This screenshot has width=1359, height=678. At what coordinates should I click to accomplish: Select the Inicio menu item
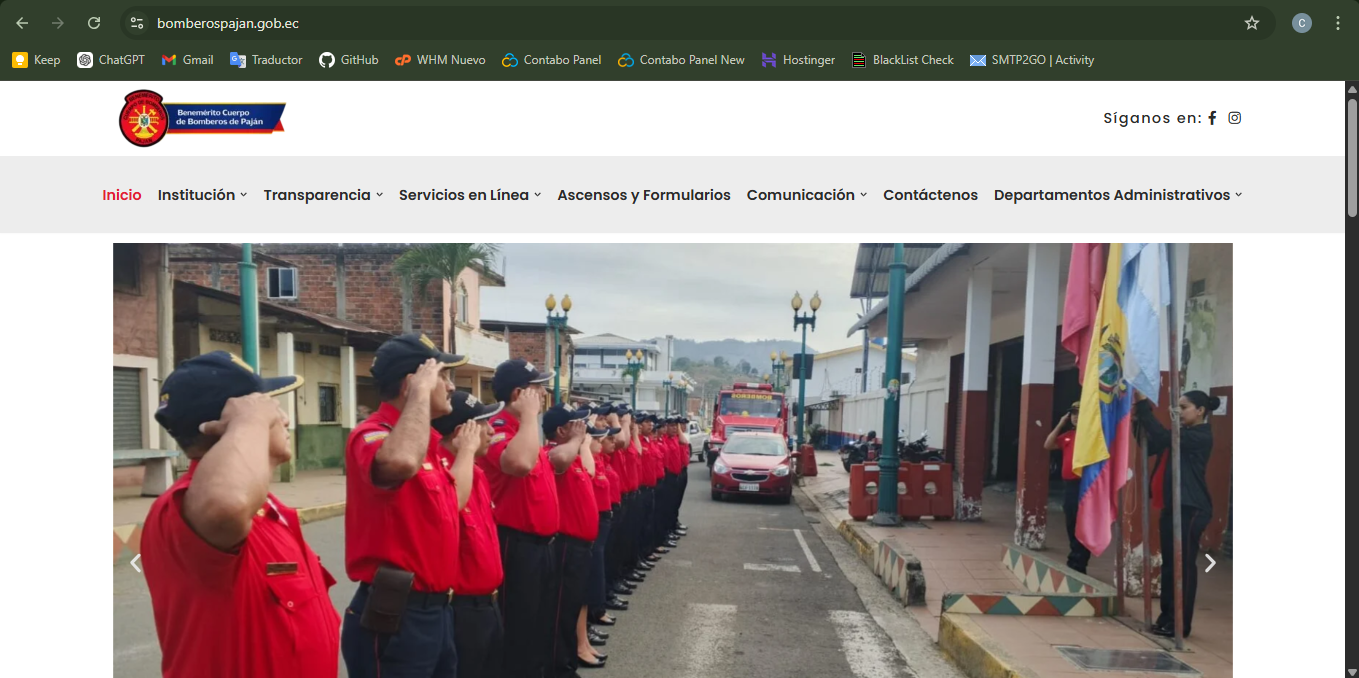pos(121,195)
